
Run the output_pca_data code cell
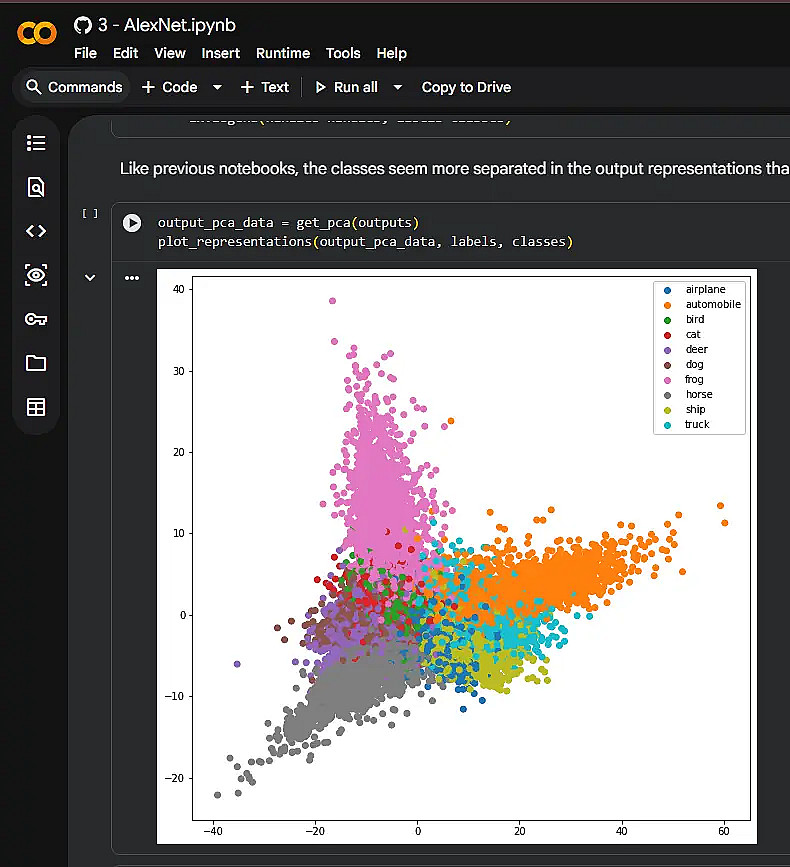click(x=132, y=223)
